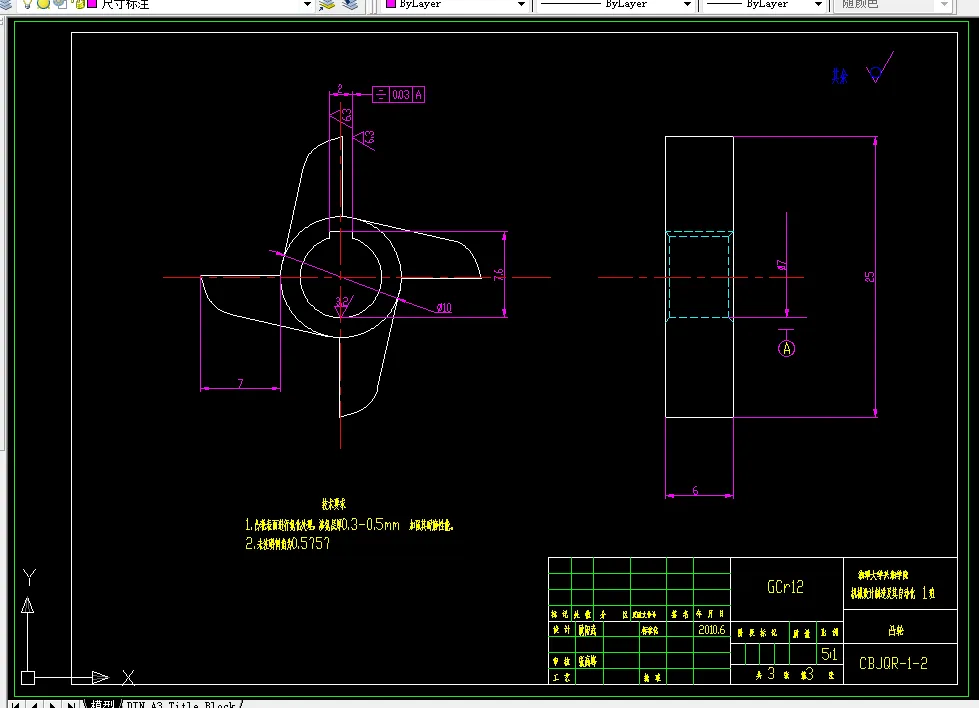Viewport: 979px width, 708px height.
Task: Select the cyan dashed hidden bore rectangle
Action: (x=699, y=275)
